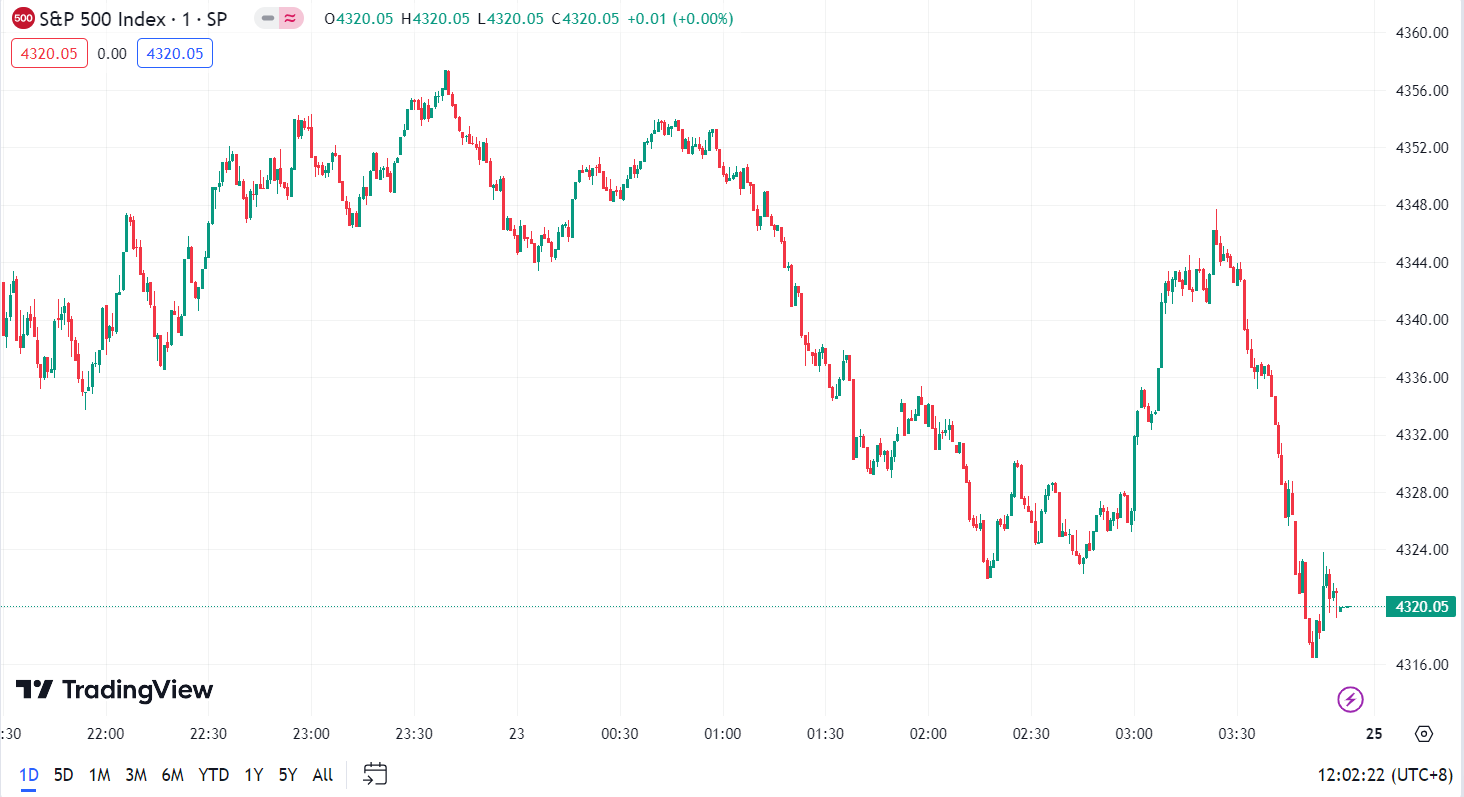The image size is (1464, 797).
Task: Switch to the 5D range
Action: point(64,774)
